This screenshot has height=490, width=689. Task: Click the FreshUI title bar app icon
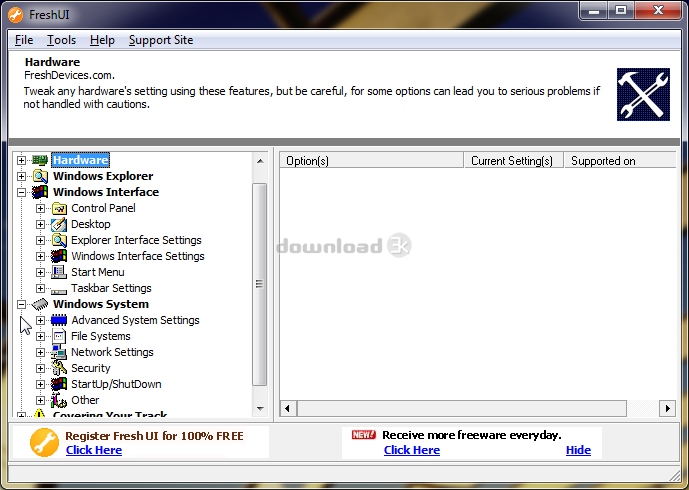(x=16, y=15)
